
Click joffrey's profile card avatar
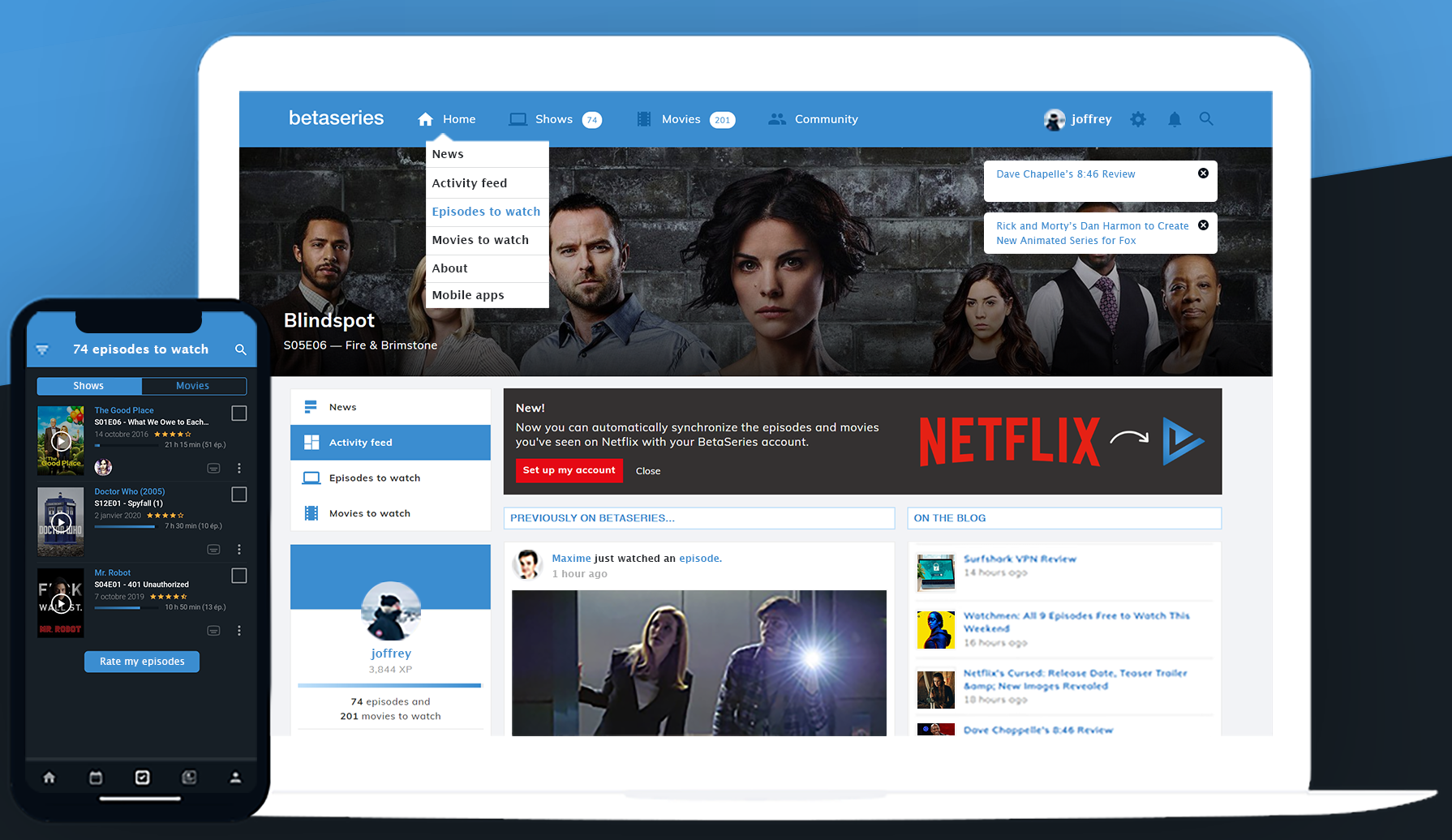391,611
